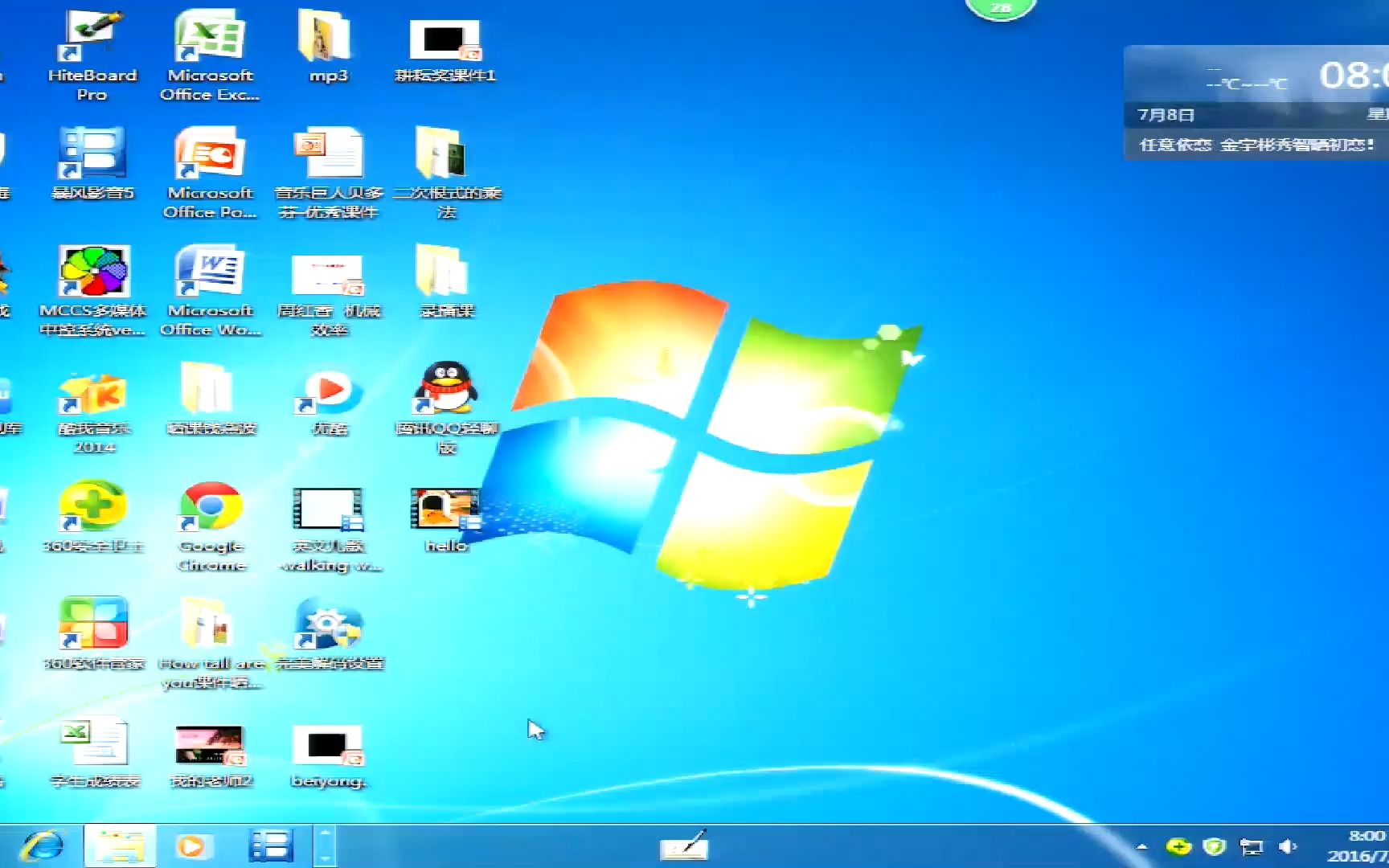Click the news ticker text in widget
1389x868 pixels.
click(1257, 145)
